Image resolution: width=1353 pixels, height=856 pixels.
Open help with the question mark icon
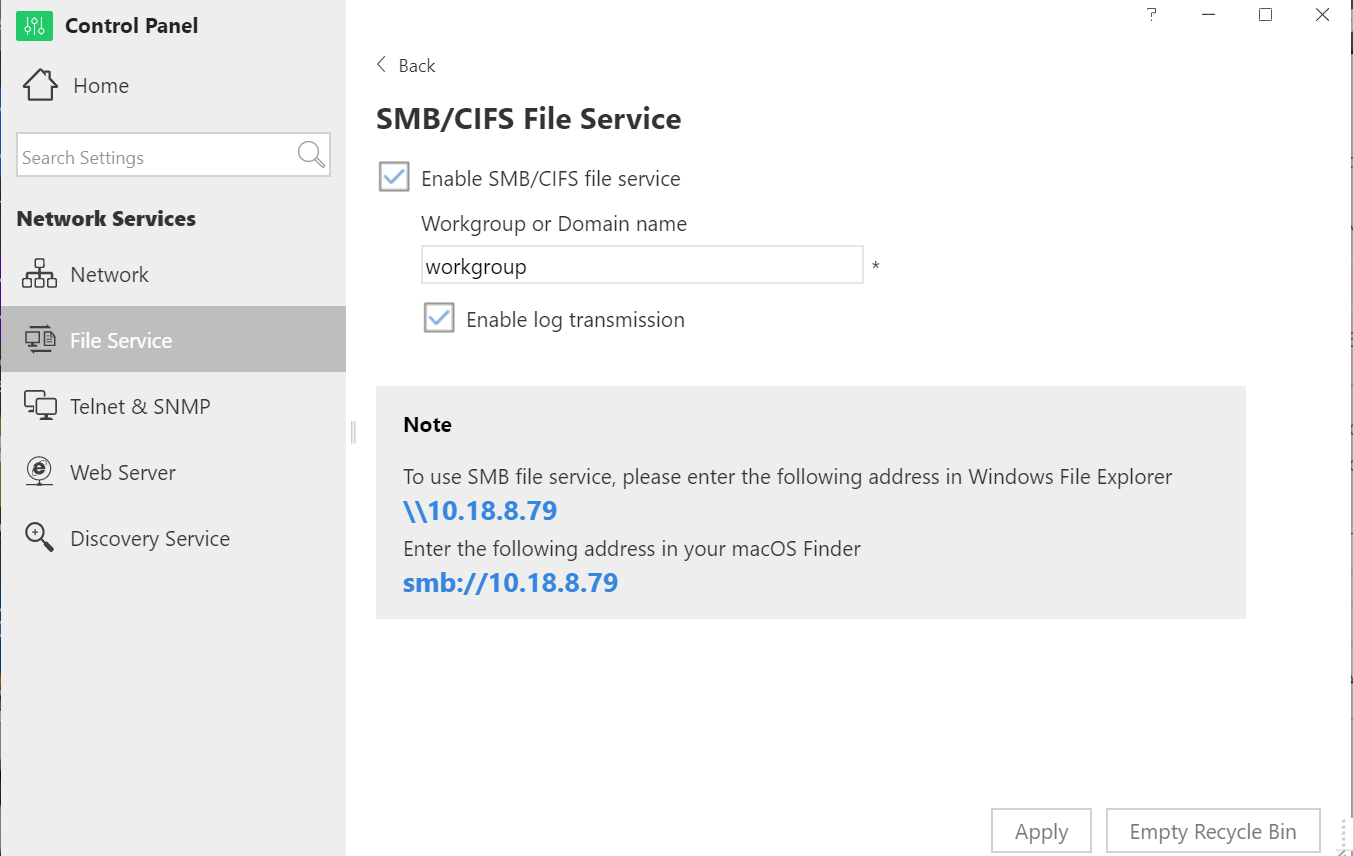pyautogui.click(x=1152, y=15)
